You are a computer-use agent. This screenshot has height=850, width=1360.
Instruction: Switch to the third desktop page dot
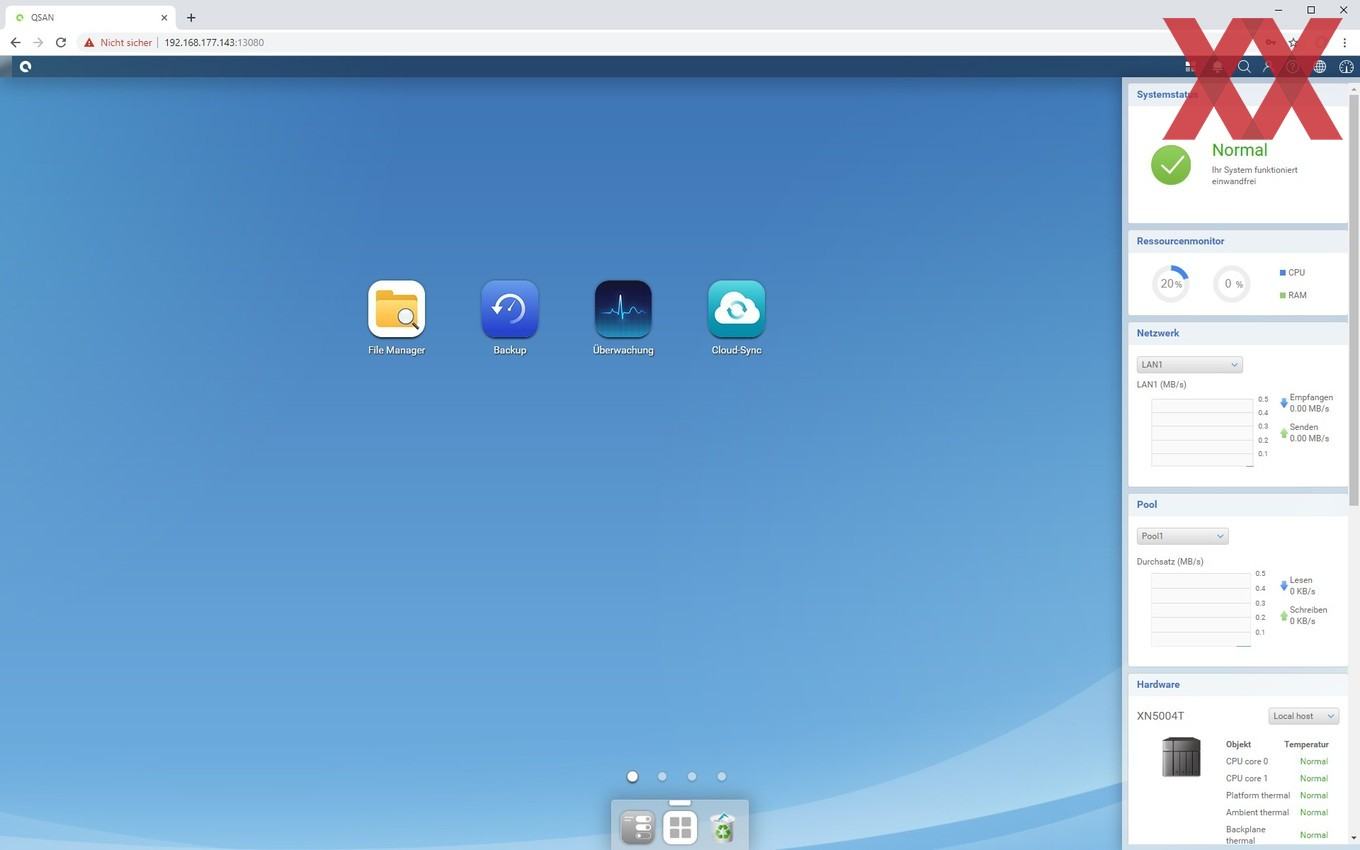pos(692,776)
